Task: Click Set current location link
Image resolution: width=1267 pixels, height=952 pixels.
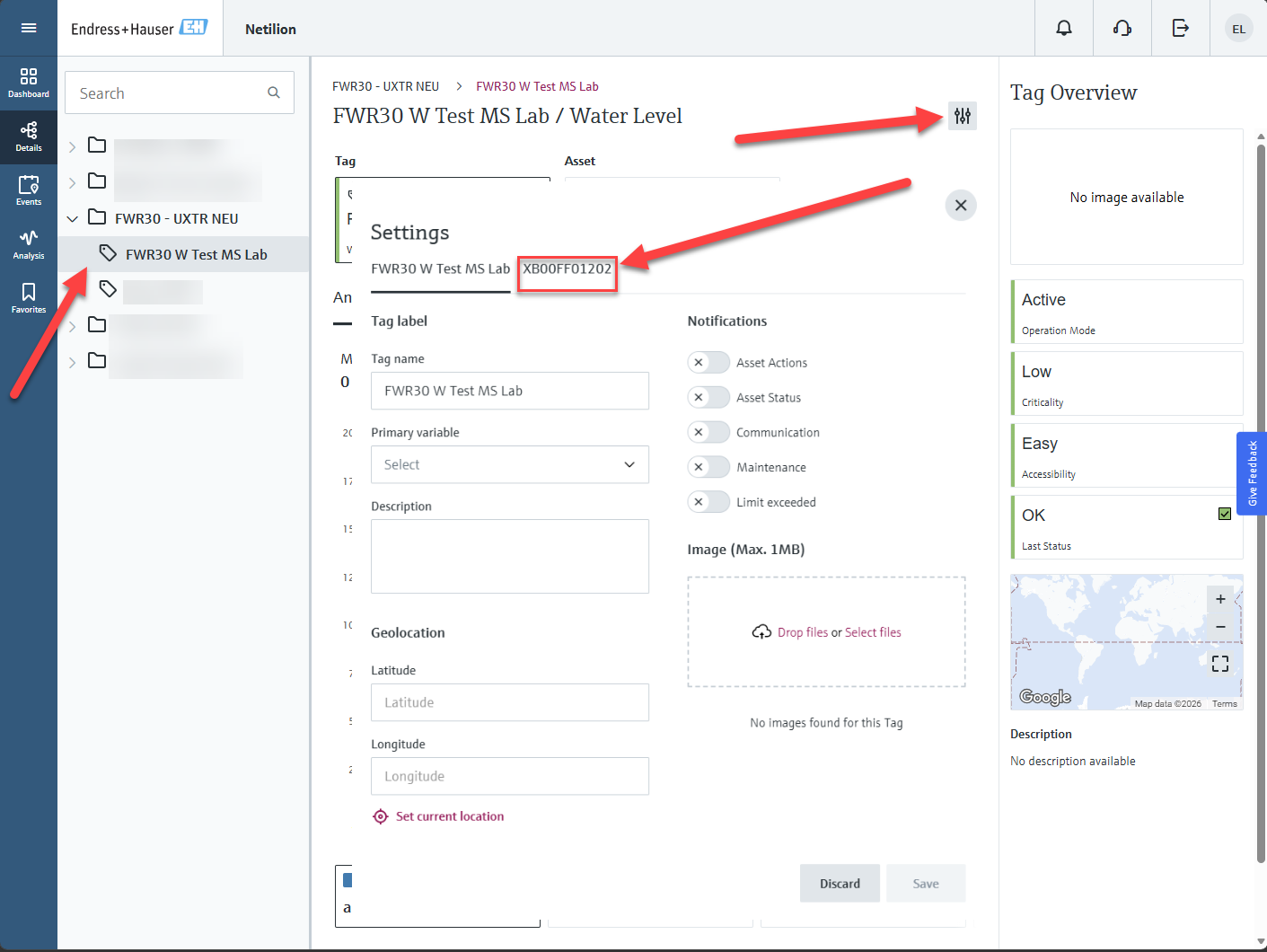Action: click(x=450, y=816)
